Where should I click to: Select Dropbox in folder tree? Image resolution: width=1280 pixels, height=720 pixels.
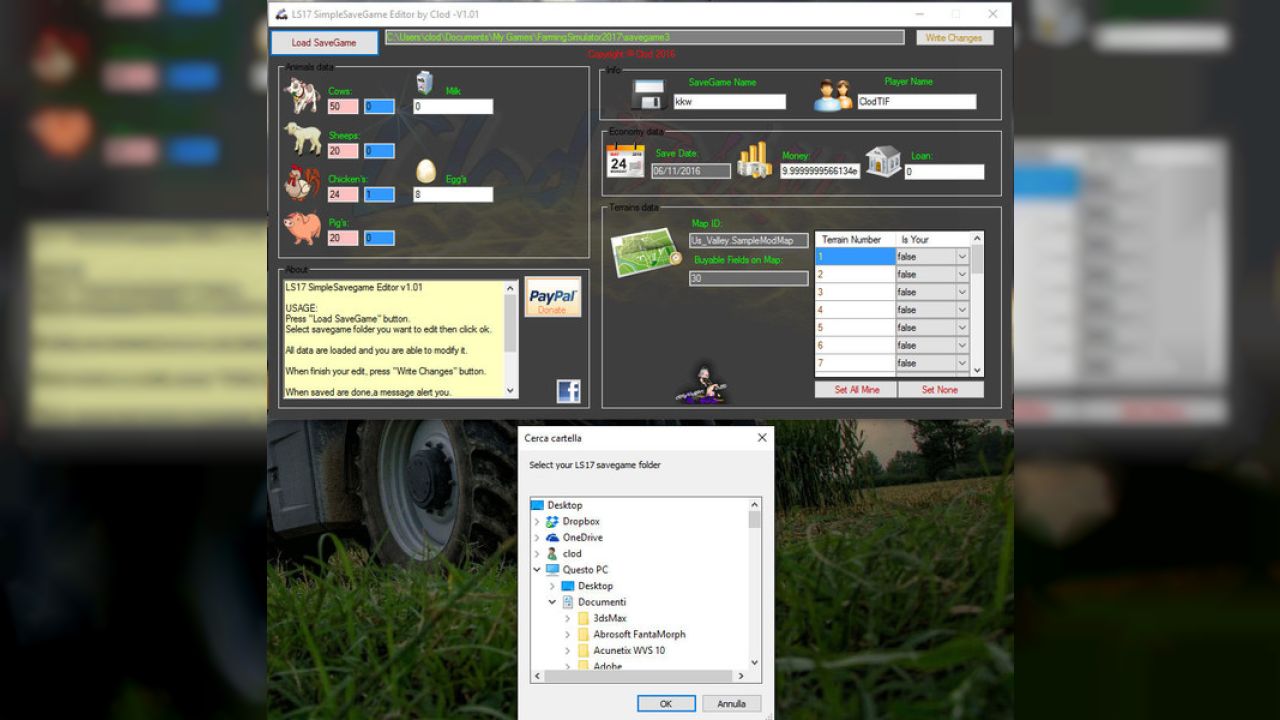pyautogui.click(x=581, y=521)
